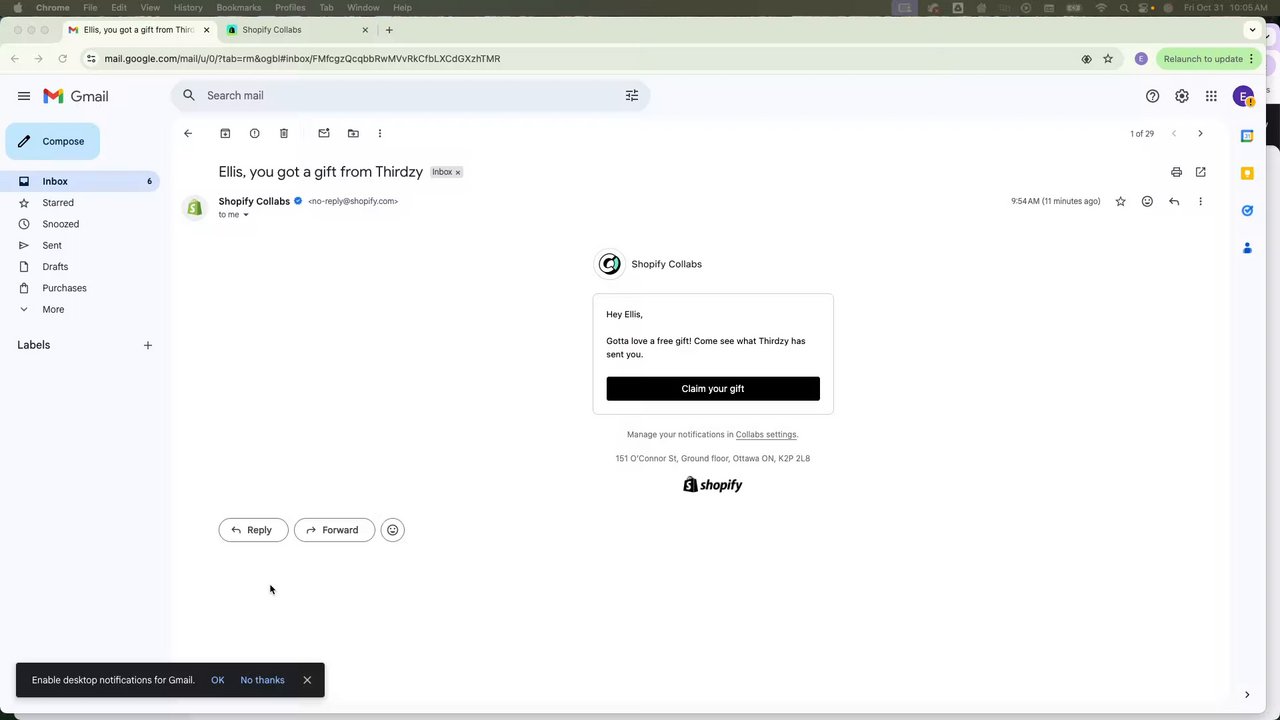
Task: Click the Claim your gift button
Action: 713,389
